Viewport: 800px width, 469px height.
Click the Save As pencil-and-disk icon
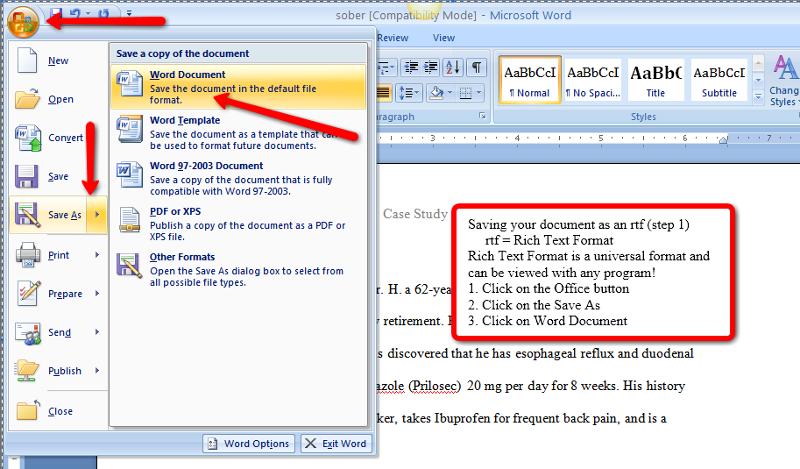pyautogui.click(x=28, y=215)
